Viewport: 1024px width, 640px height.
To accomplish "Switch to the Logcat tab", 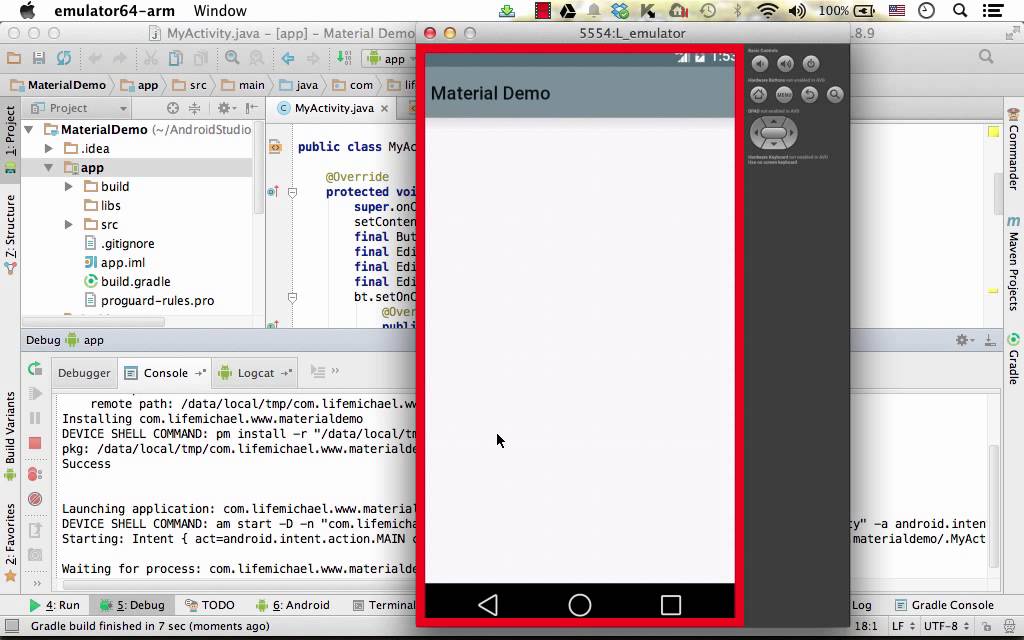I will click(x=255, y=373).
